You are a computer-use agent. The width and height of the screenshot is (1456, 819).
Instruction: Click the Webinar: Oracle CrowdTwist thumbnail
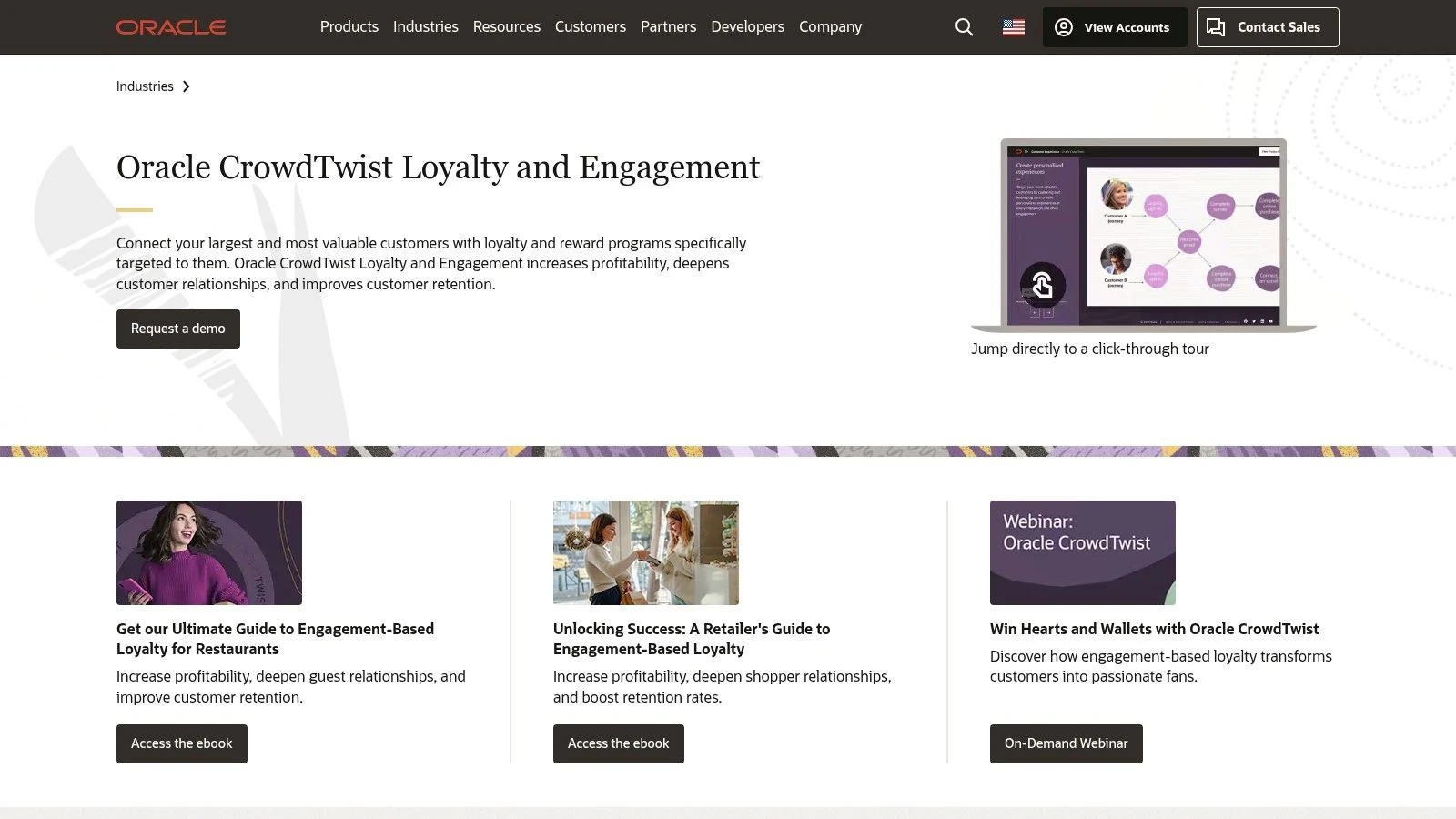click(1082, 552)
